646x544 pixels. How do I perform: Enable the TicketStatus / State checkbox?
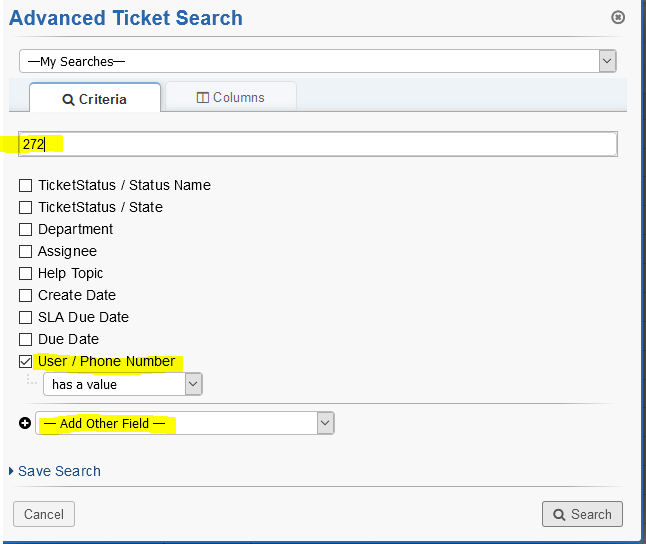26,207
